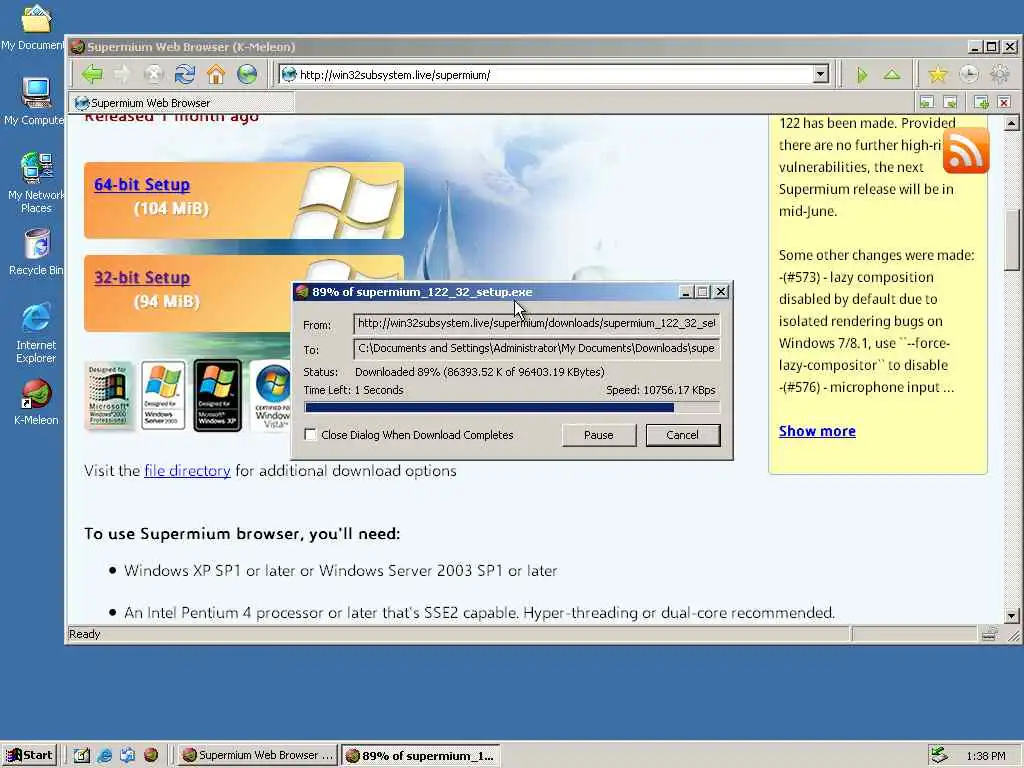Click the download From URL field
This screenshot has width=1024, height=768.
tap(537, 324)
